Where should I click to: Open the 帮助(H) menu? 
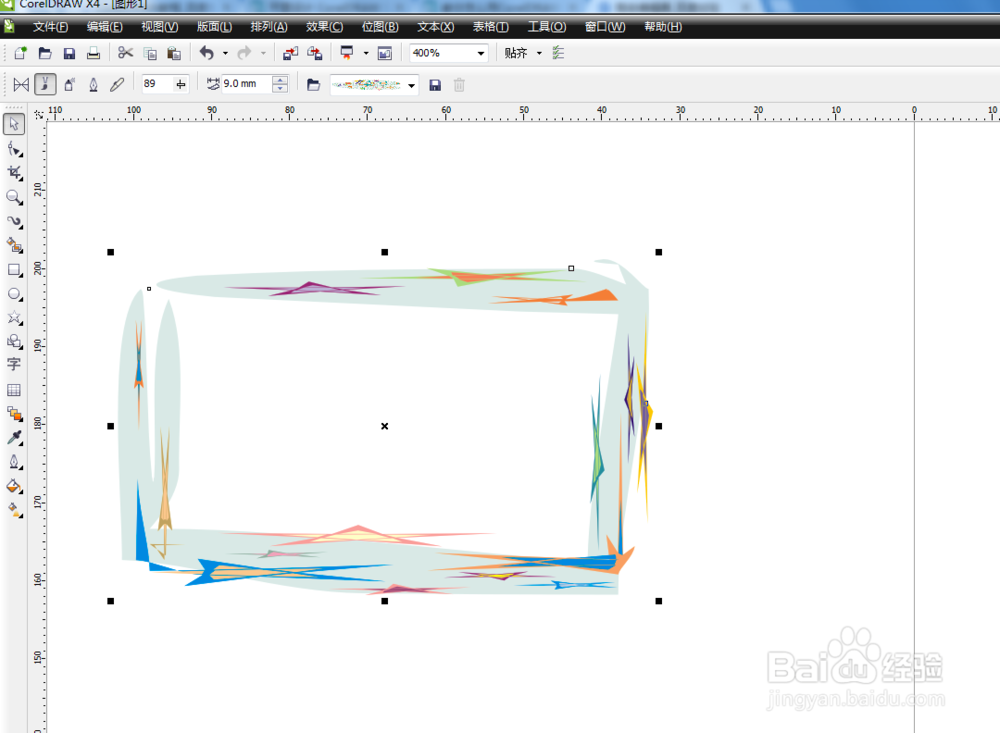click(663, 27)
